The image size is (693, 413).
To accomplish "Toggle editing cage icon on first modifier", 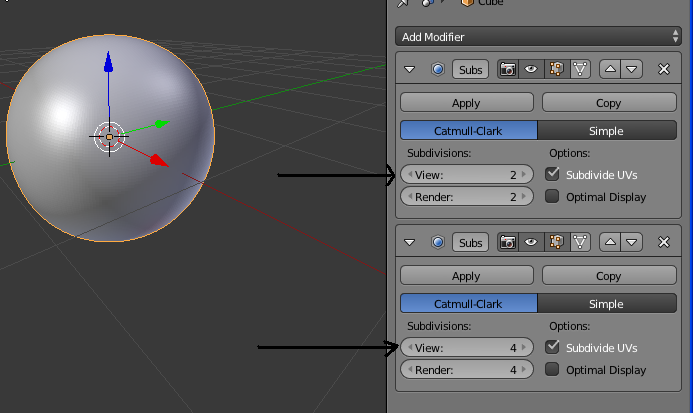I will click(580, 69).
